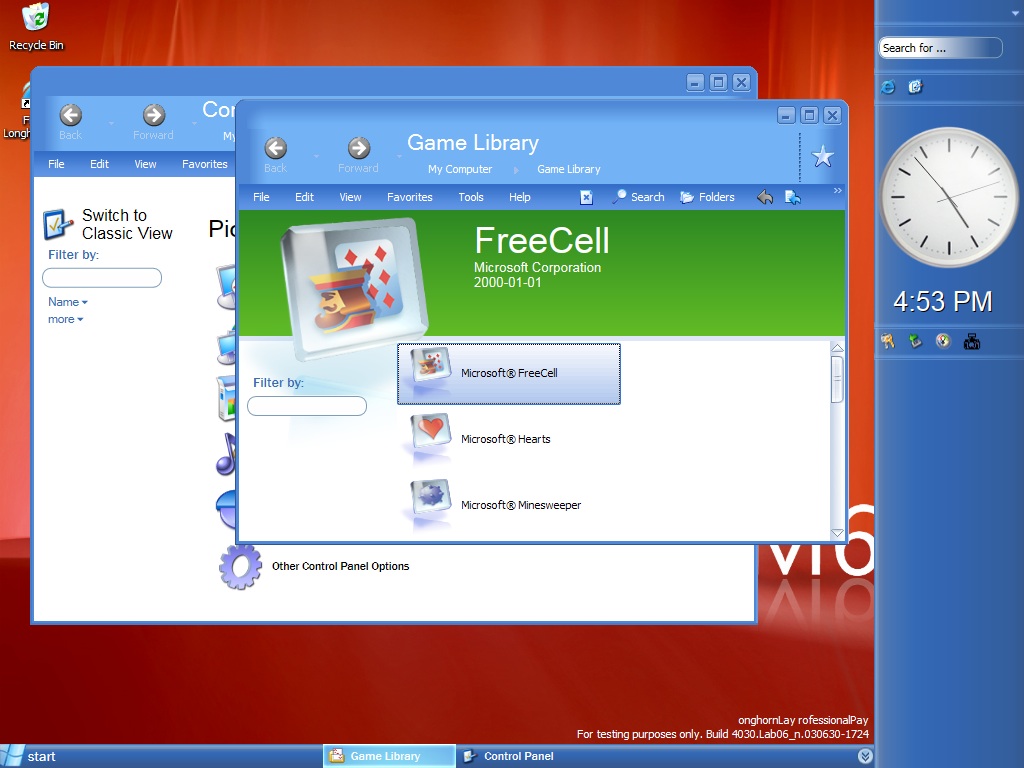
Task: Click the Filter by field in Game Library
Action: [307, 406]
